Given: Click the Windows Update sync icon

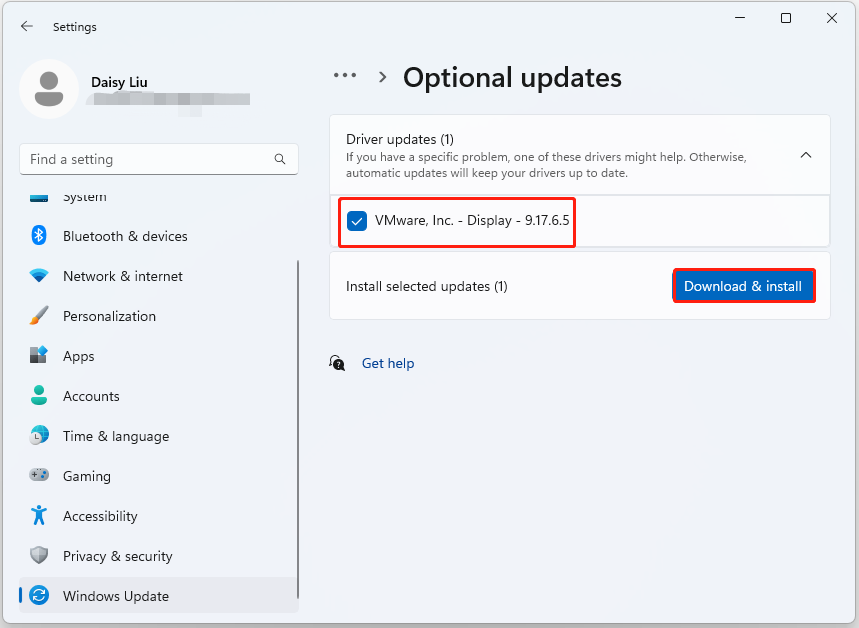Looking at the screenshot, I should (x=38, y=595).
